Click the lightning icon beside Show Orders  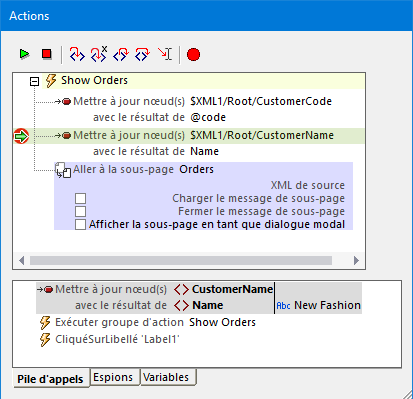pyautogui.click(x=51, y=81)
